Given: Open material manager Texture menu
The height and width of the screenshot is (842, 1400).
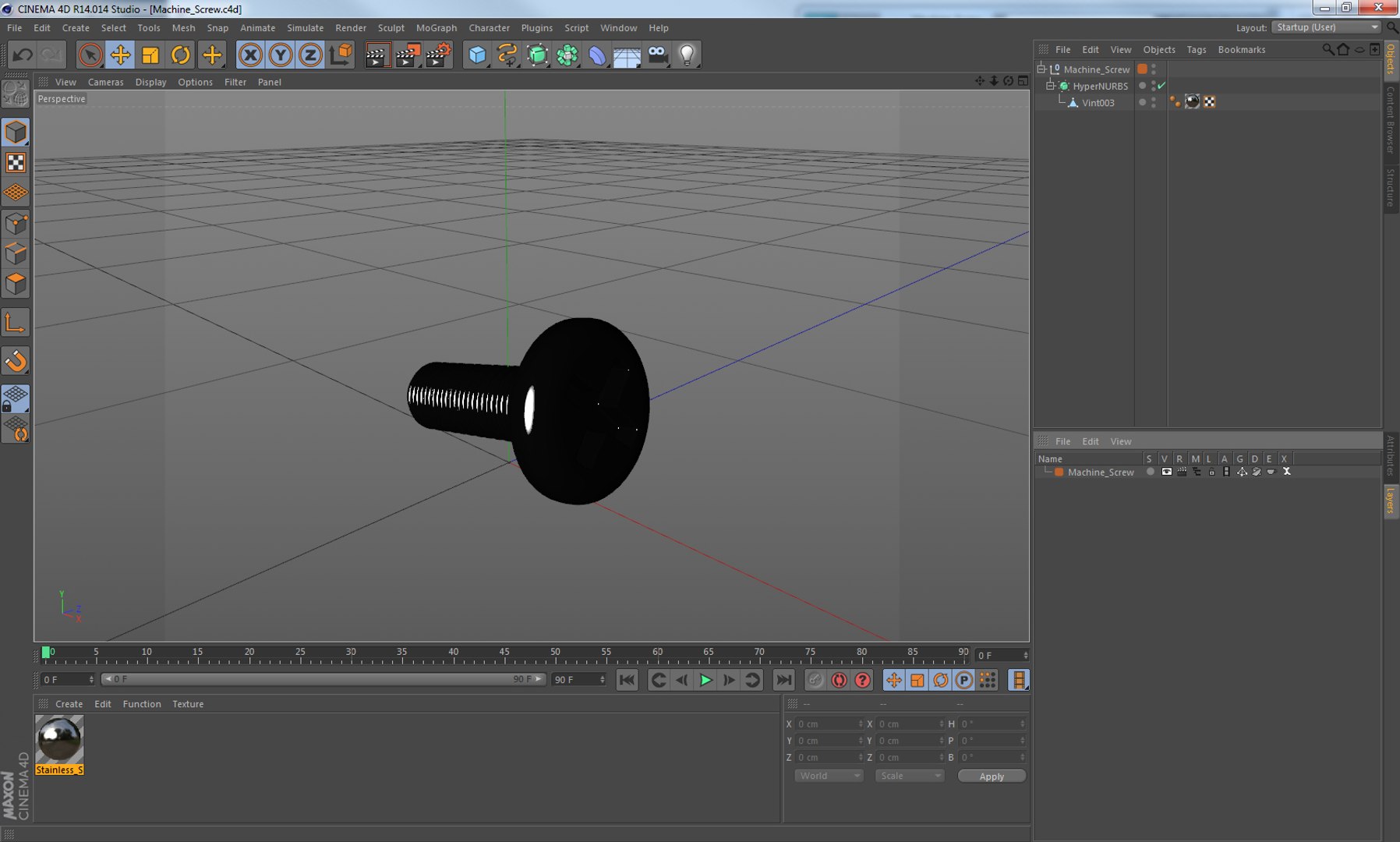Looking at the screenshot, I should point(188,704).
